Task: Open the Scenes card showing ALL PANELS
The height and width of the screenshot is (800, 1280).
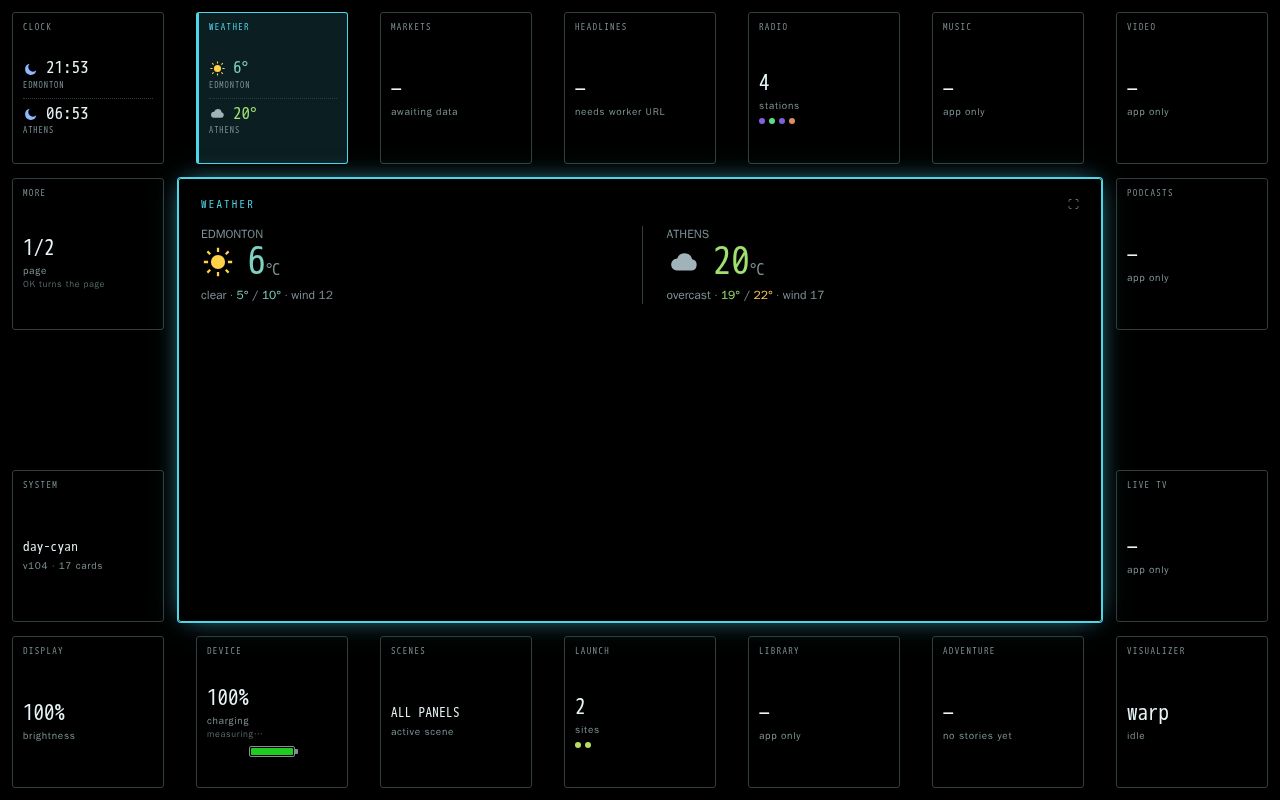Action: coord(456,712)
